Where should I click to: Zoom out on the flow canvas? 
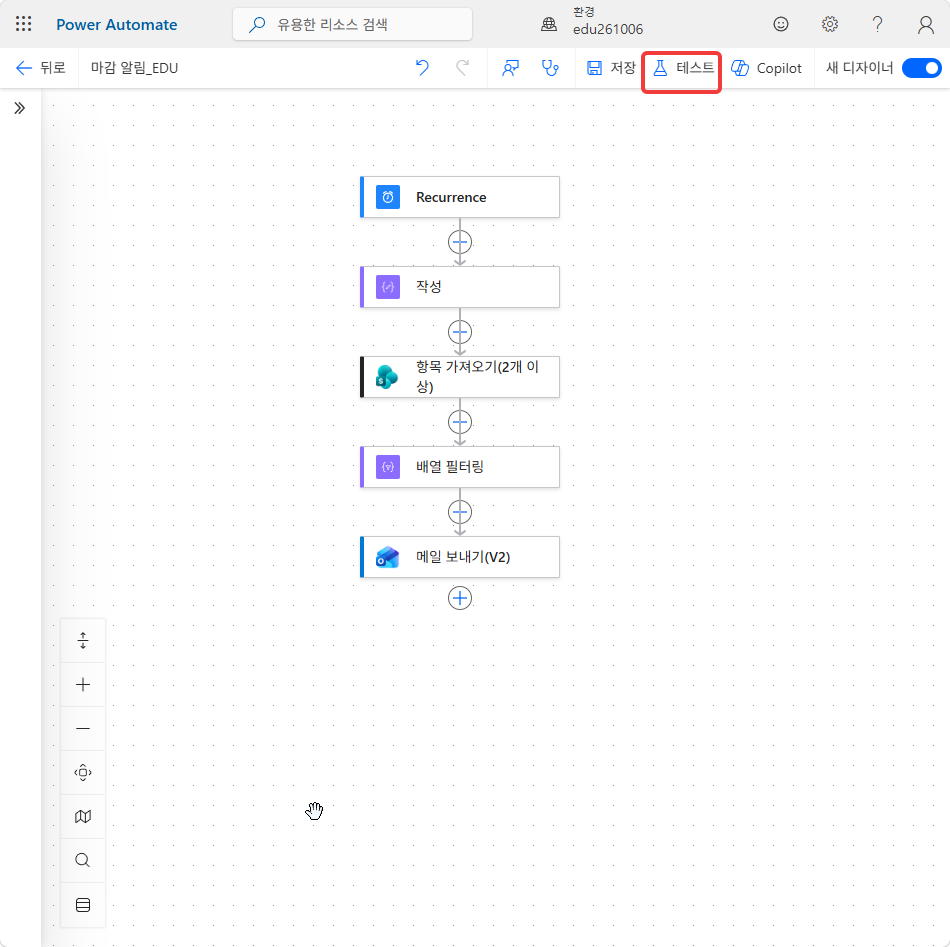[x=83, y=728]
